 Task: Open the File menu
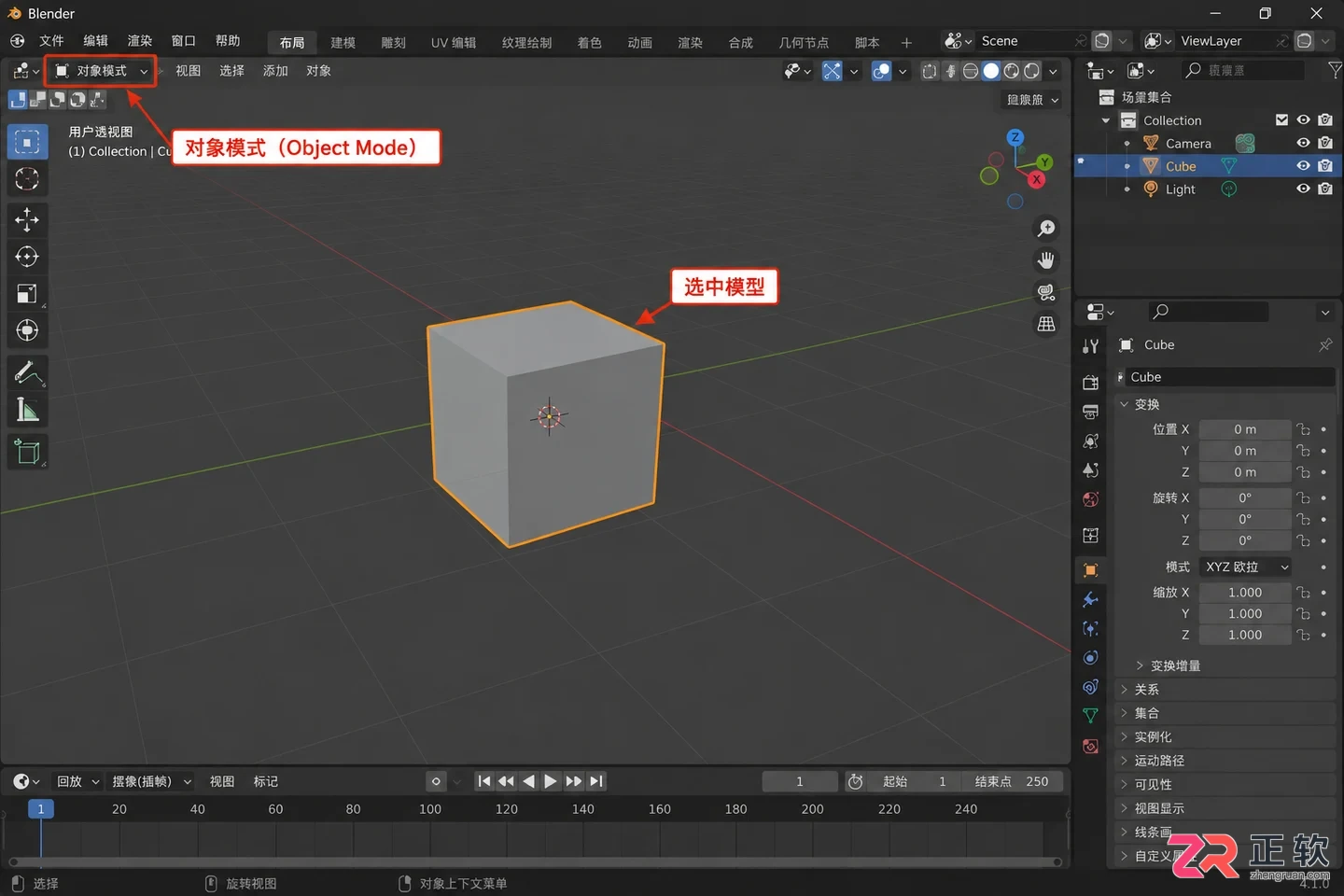pos(51,41)
